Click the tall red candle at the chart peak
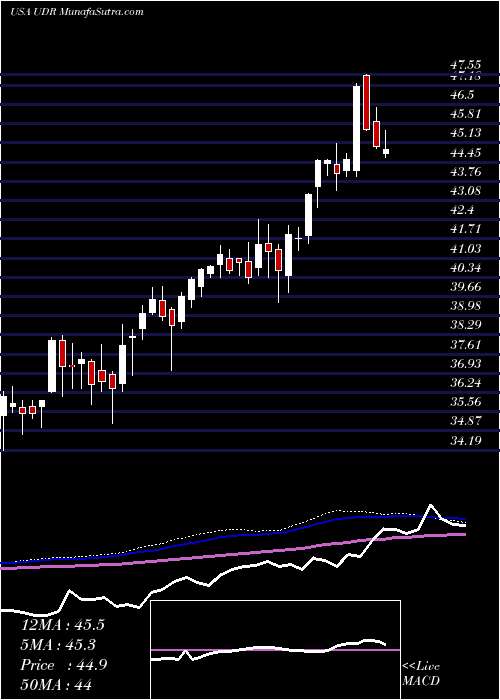Image resolution: width=500 pixels, height=700 pixels. click(367, 103)
